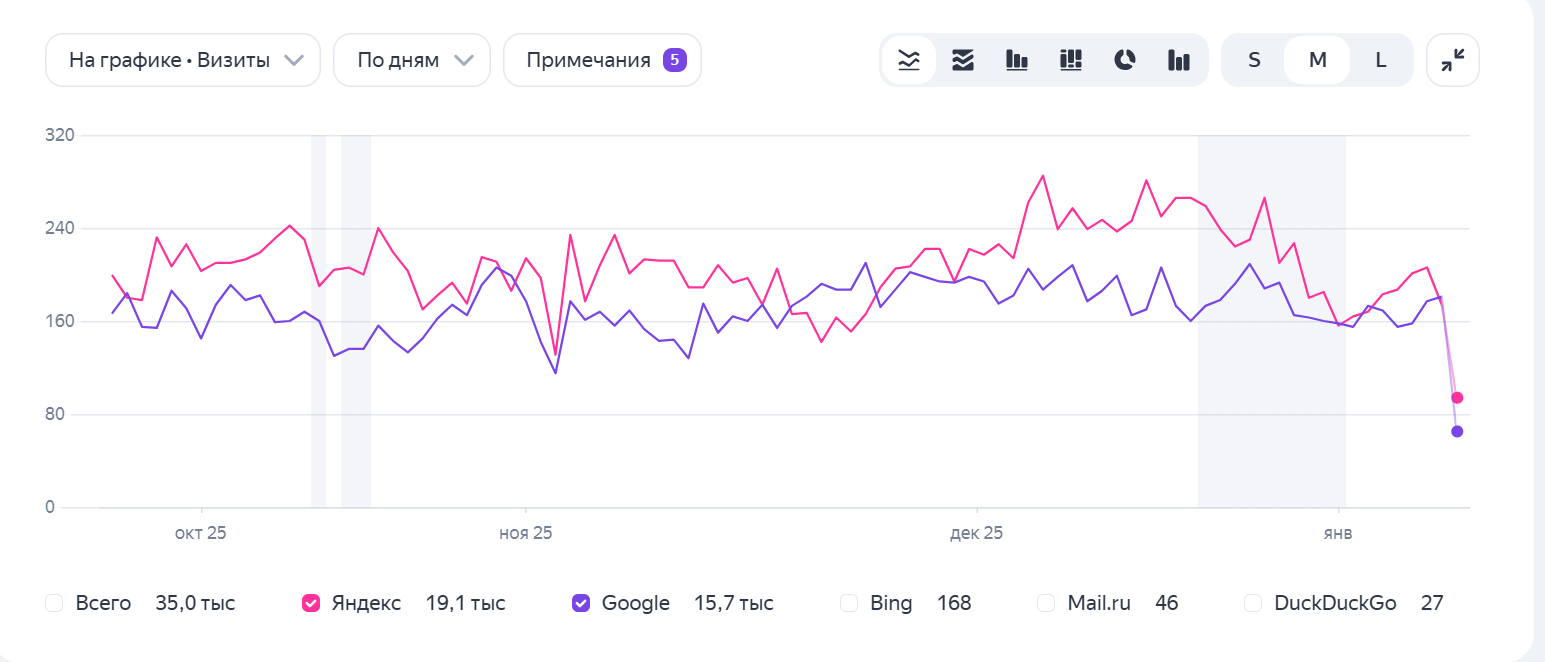Screen dimensions: 1545x662
Task: Select the stacked area chart type
Action: tap(962, 60)
